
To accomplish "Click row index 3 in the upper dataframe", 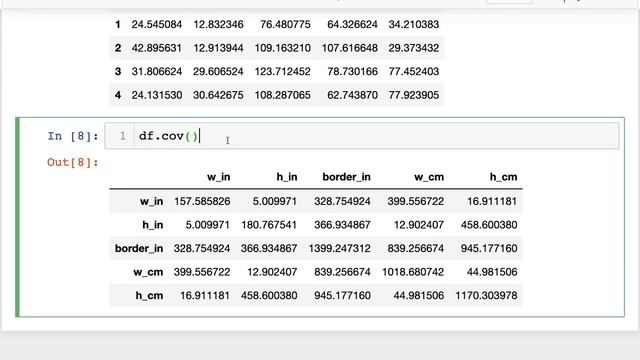I will pyautogui.click(x=118, y=72).
